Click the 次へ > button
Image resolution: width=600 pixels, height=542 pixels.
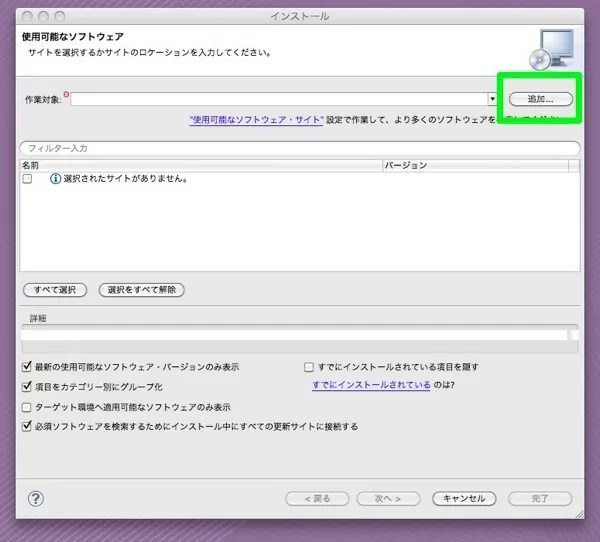[388, 498]
